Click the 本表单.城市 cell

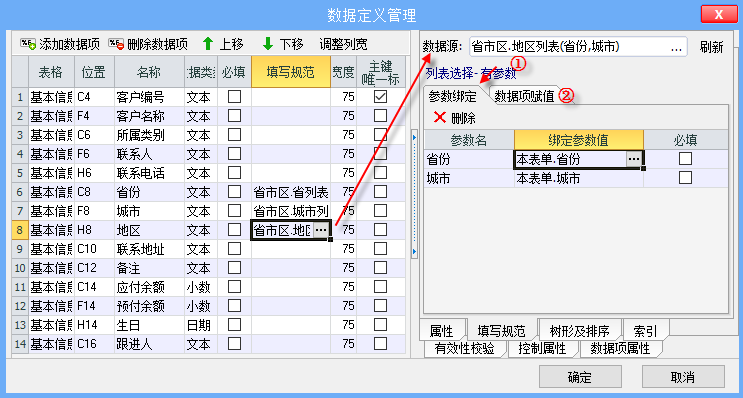(x=579, y=178)
